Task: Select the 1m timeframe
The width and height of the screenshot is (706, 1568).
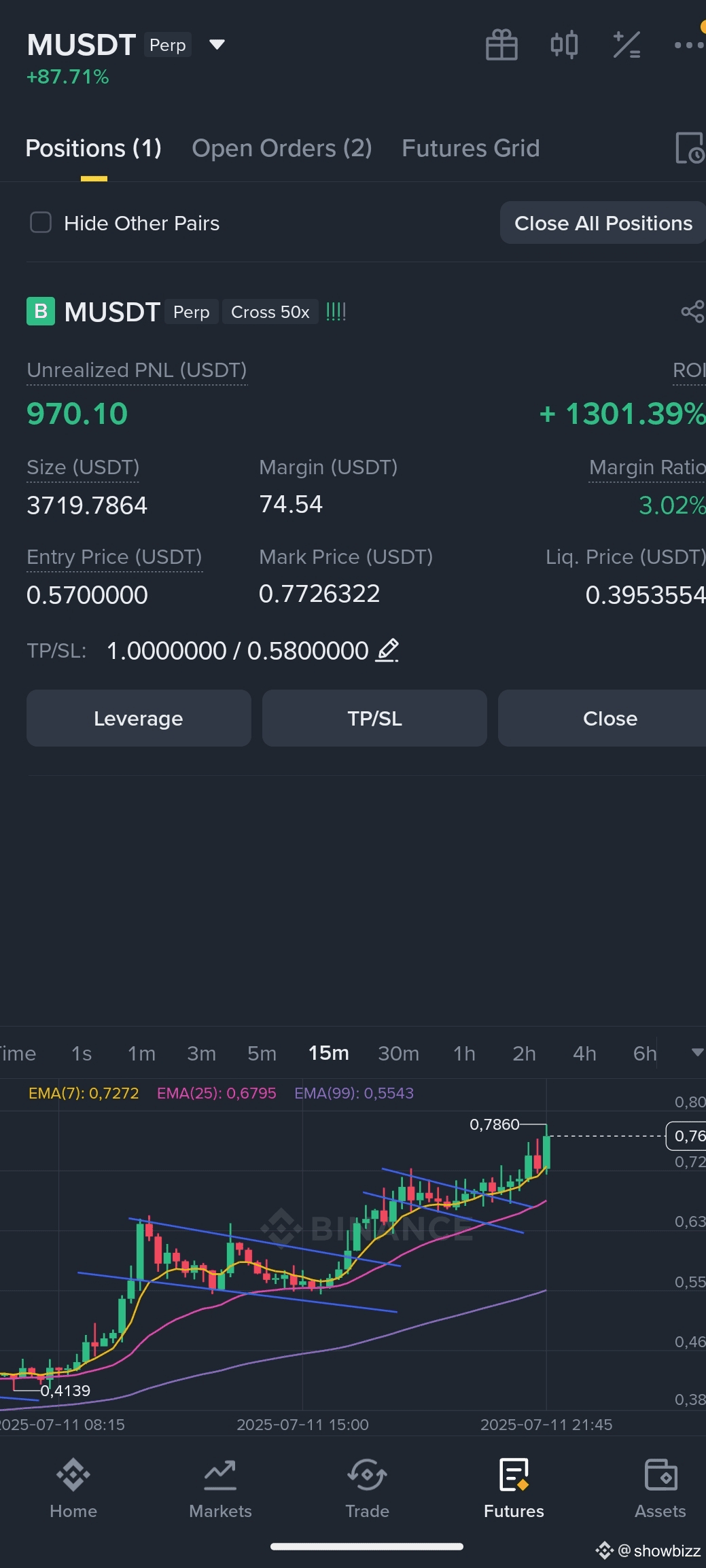Action: 141,1053
